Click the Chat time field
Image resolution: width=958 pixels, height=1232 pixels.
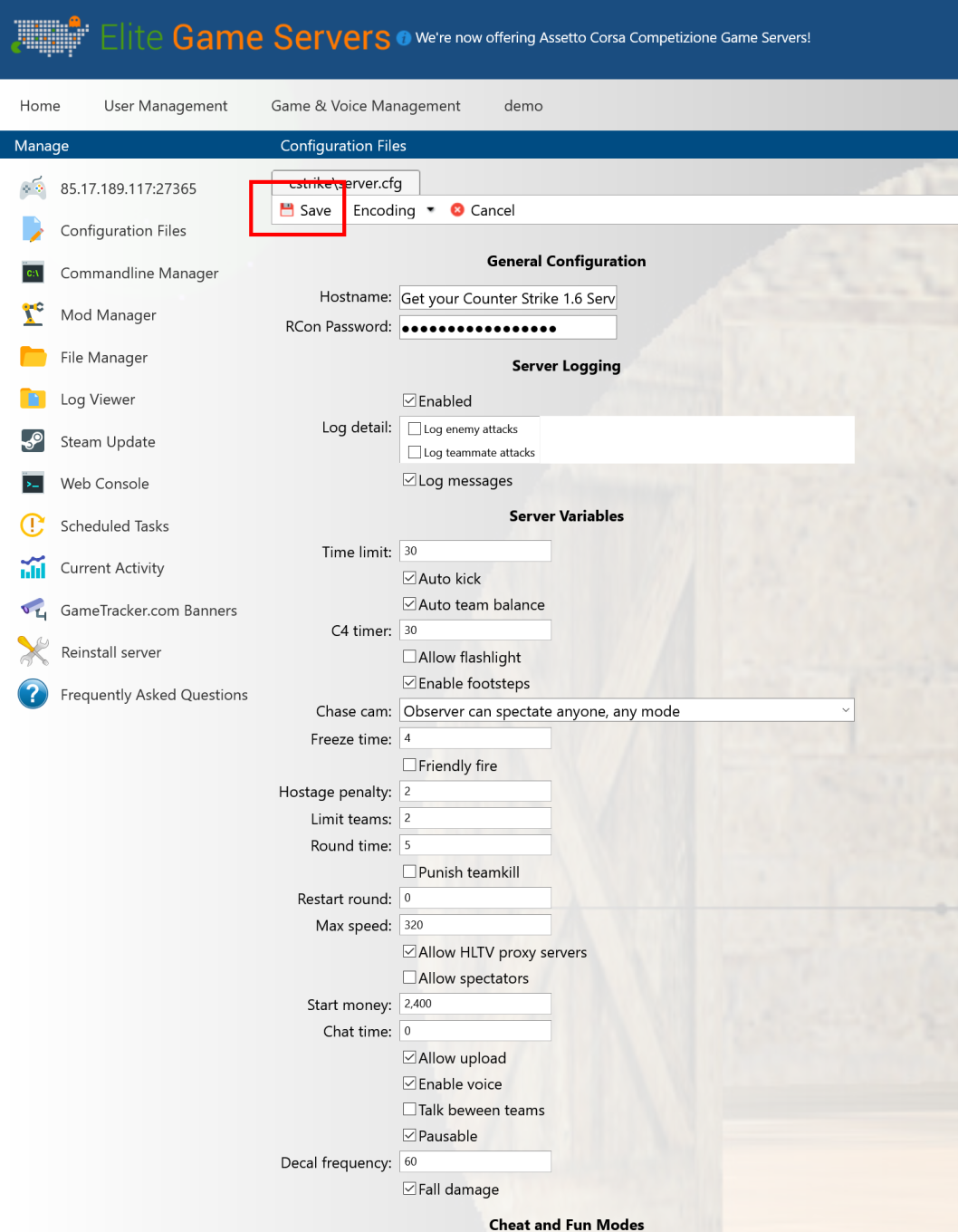tap(475, 1031)
